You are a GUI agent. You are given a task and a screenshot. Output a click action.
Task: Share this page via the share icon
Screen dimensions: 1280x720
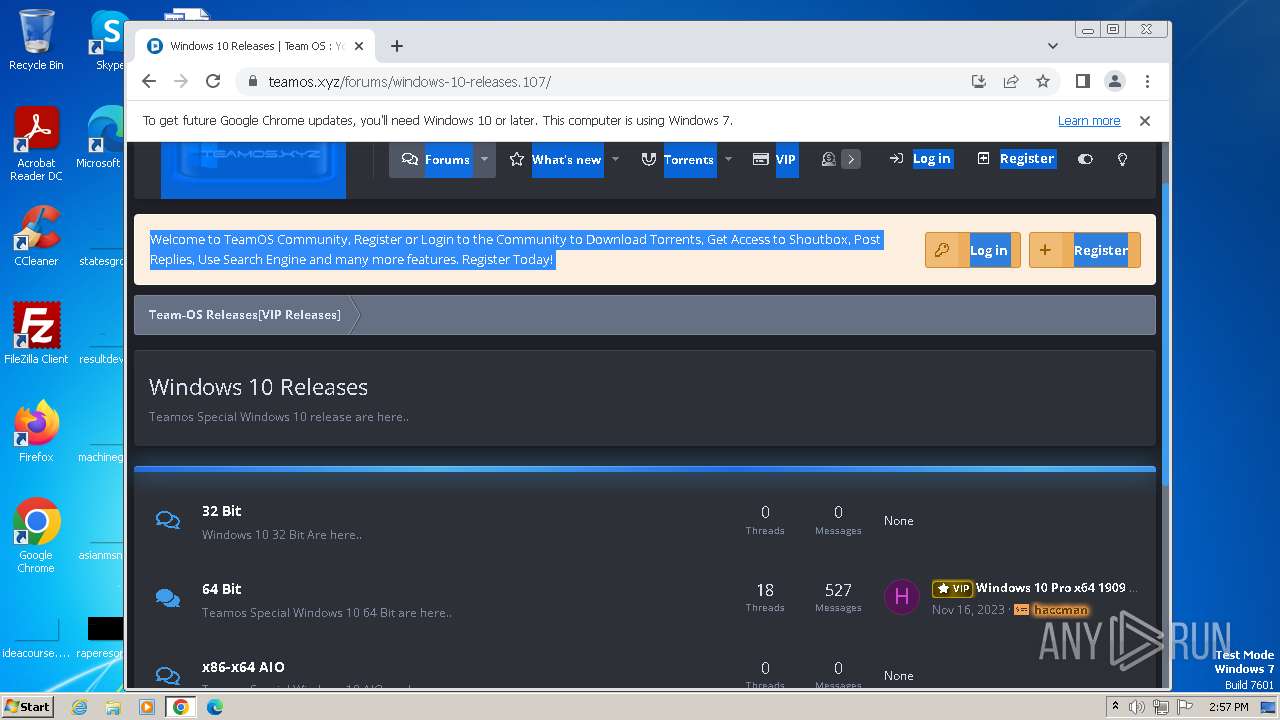1011,81
